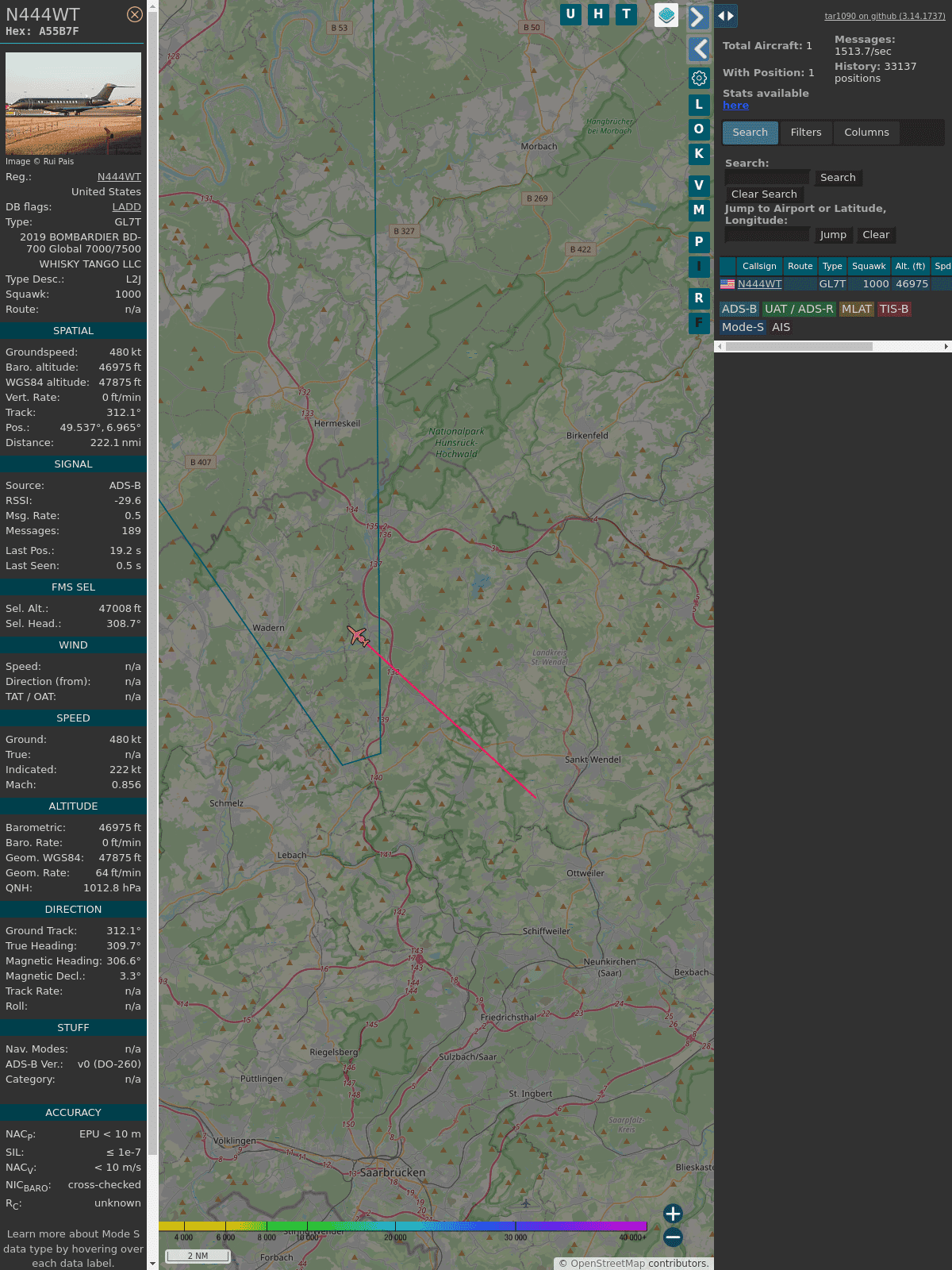Switch to the Filters tab

pos(806,133)
